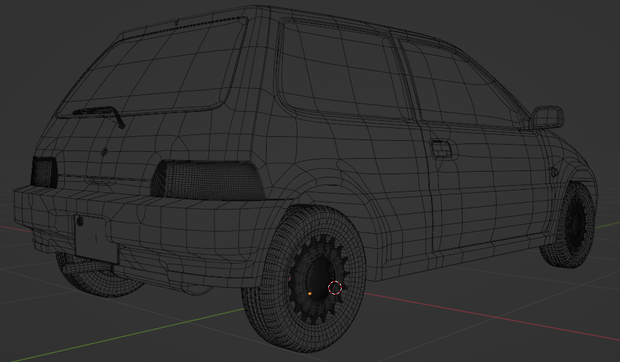Viewport: 620px width, 362px height.
Task: Select the rear side door window
Action: click(342, 71)
